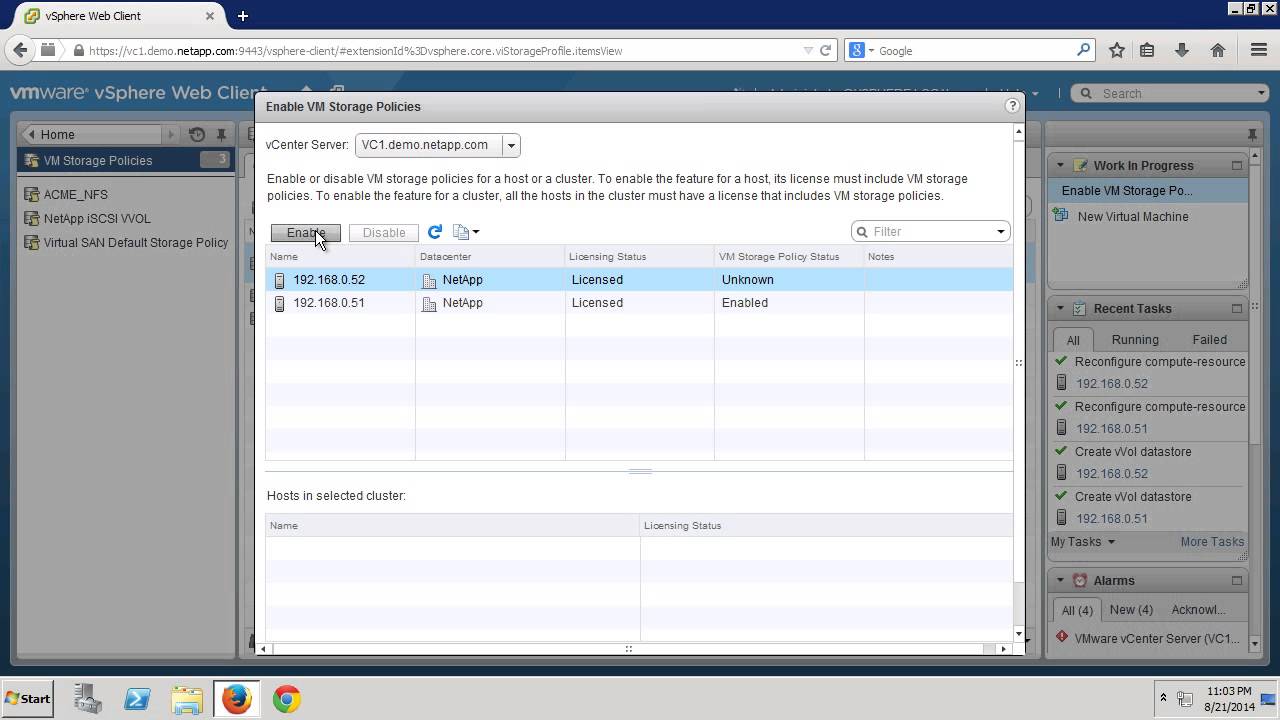Show hidden system tray icons
Screen dimensions: 1280x720
1163,698
